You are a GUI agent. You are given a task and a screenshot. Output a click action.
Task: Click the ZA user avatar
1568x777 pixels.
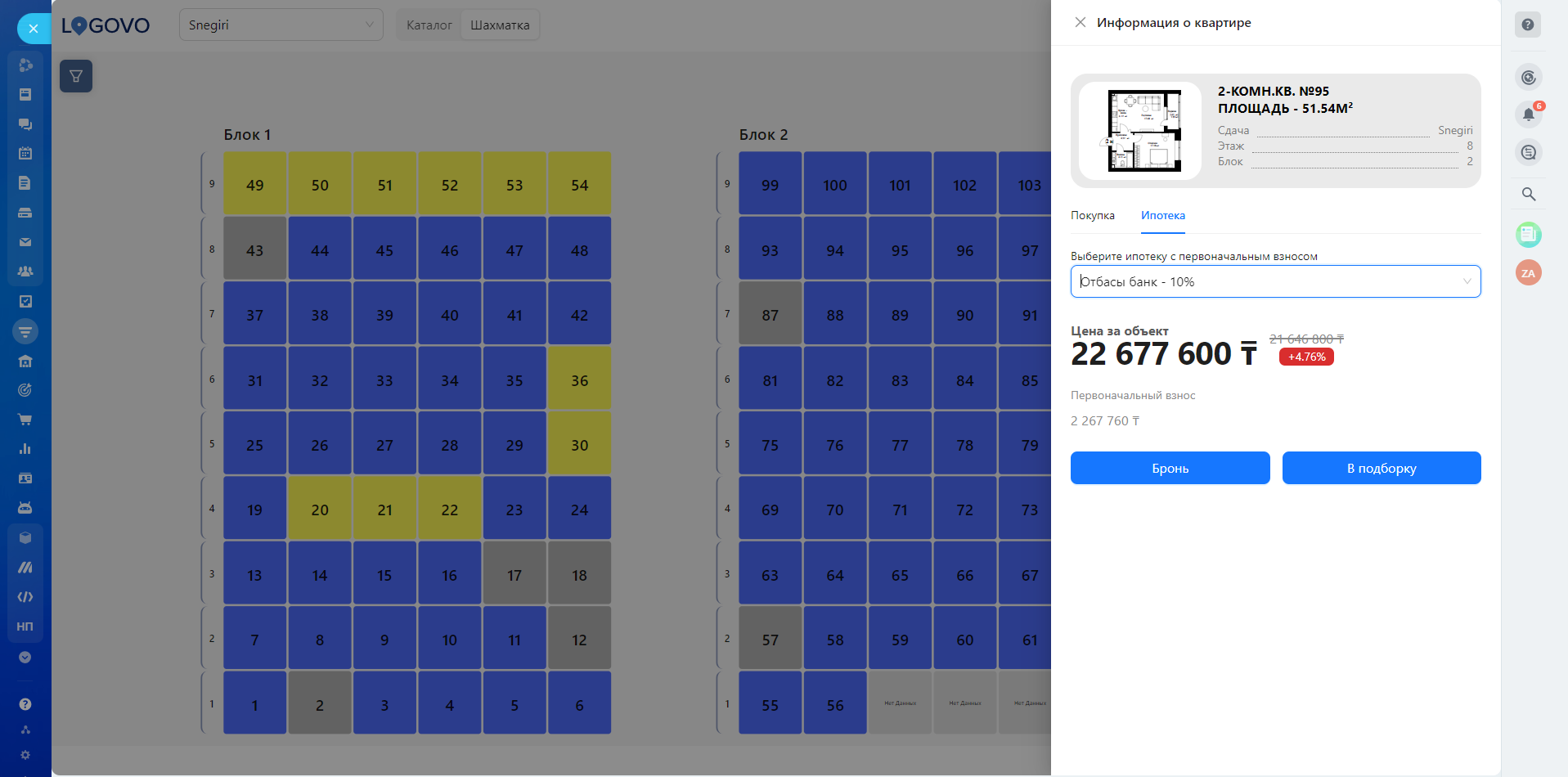(x=1528, y=273)
